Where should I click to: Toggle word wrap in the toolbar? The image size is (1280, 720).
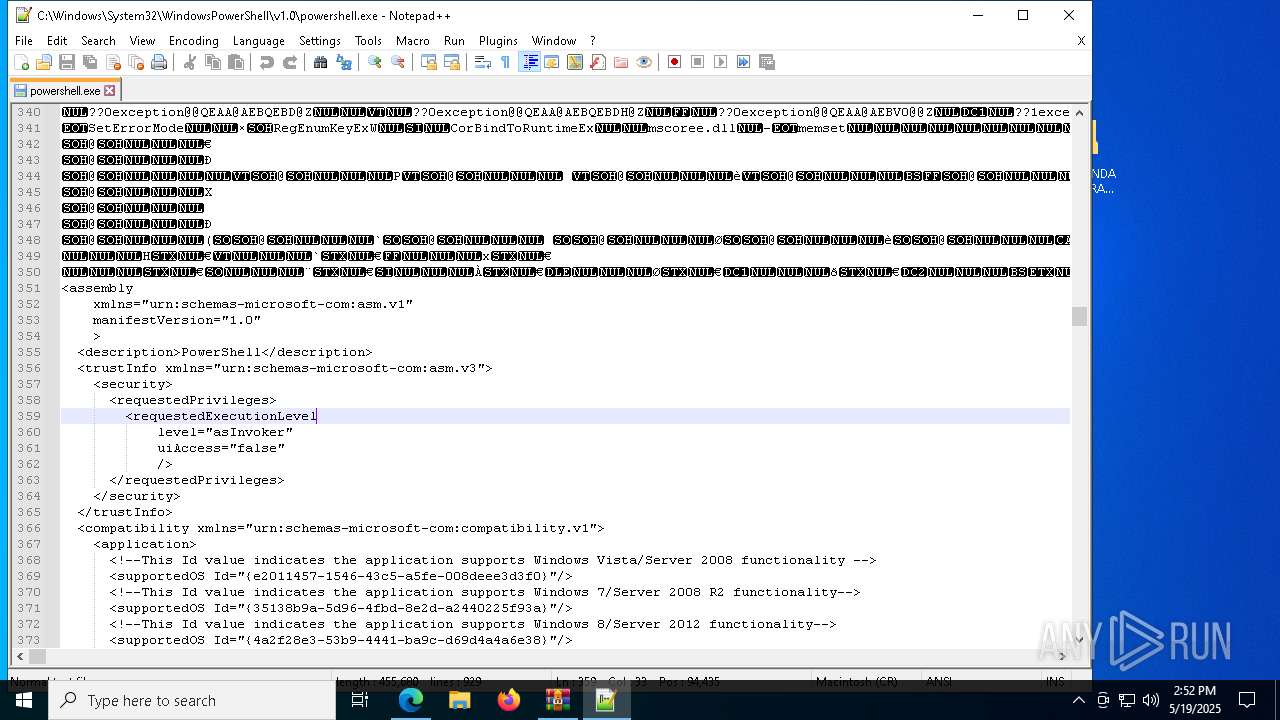point(483,62)
